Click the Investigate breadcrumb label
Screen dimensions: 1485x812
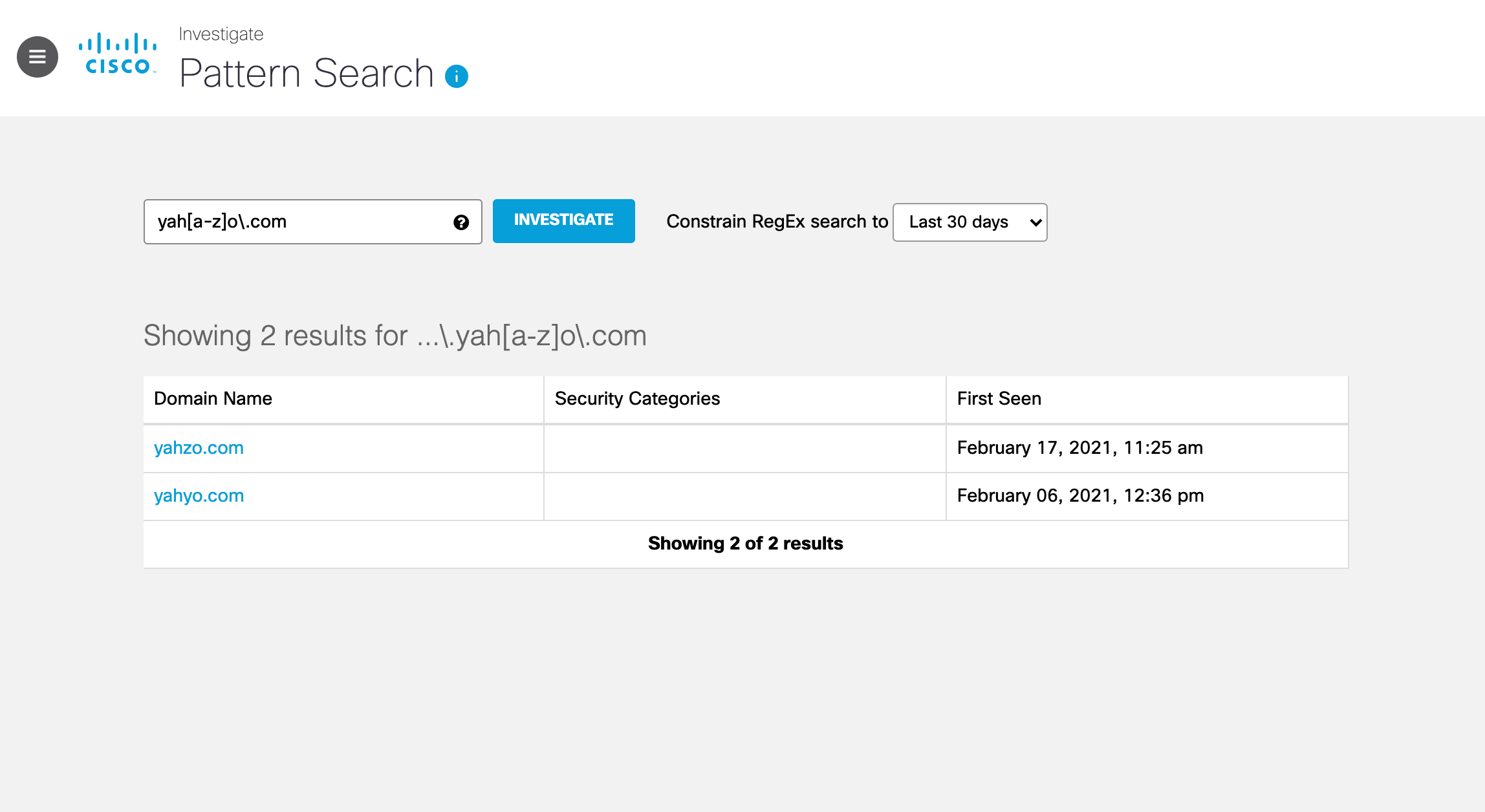tap(221, 34)
